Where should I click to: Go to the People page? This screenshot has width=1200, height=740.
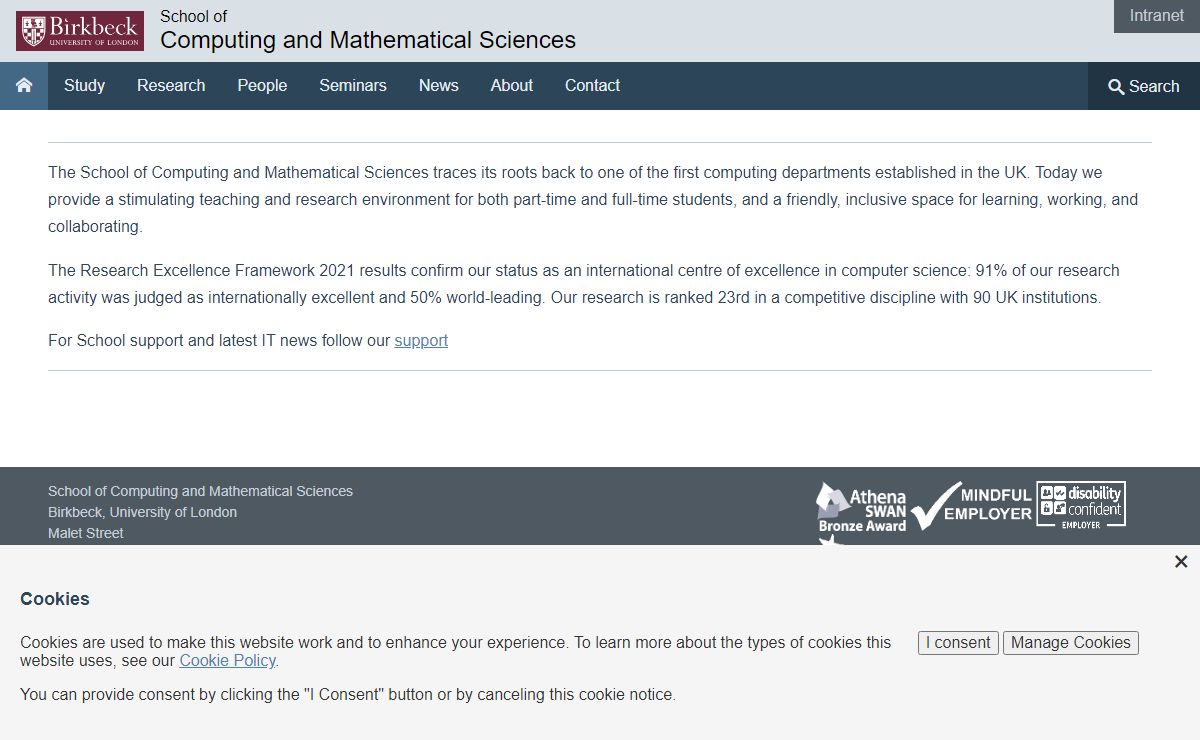[x=262, y=86]
